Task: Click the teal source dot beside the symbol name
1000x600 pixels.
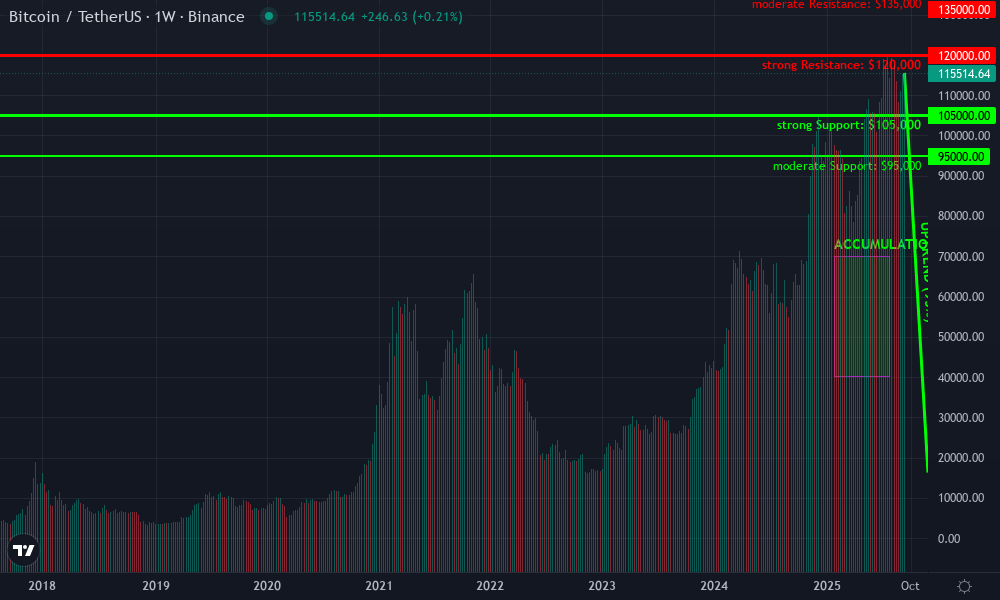Action: (266, 17)
